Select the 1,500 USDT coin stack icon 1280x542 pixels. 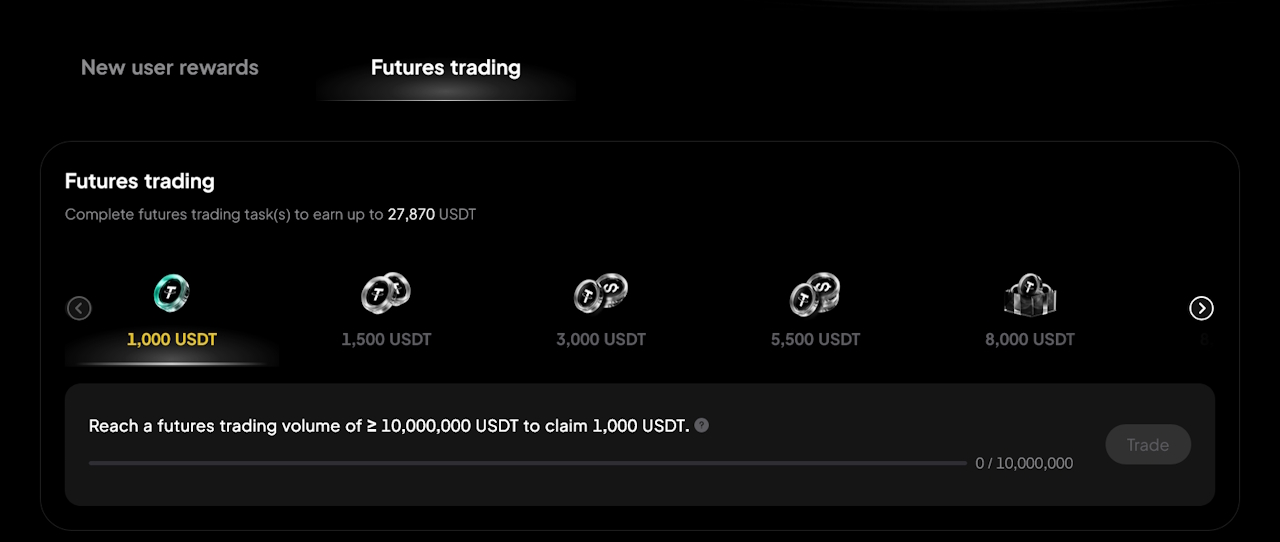pyautogui.click(x=386, y=293)
